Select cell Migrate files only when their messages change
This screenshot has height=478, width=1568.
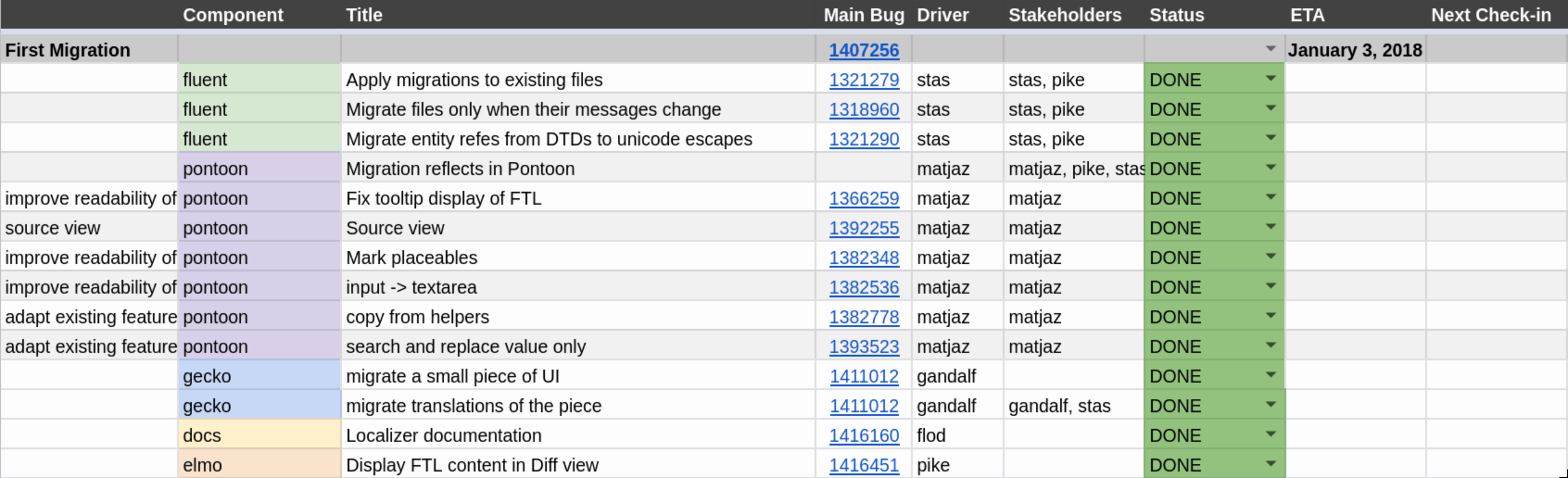tap(578, 109)
